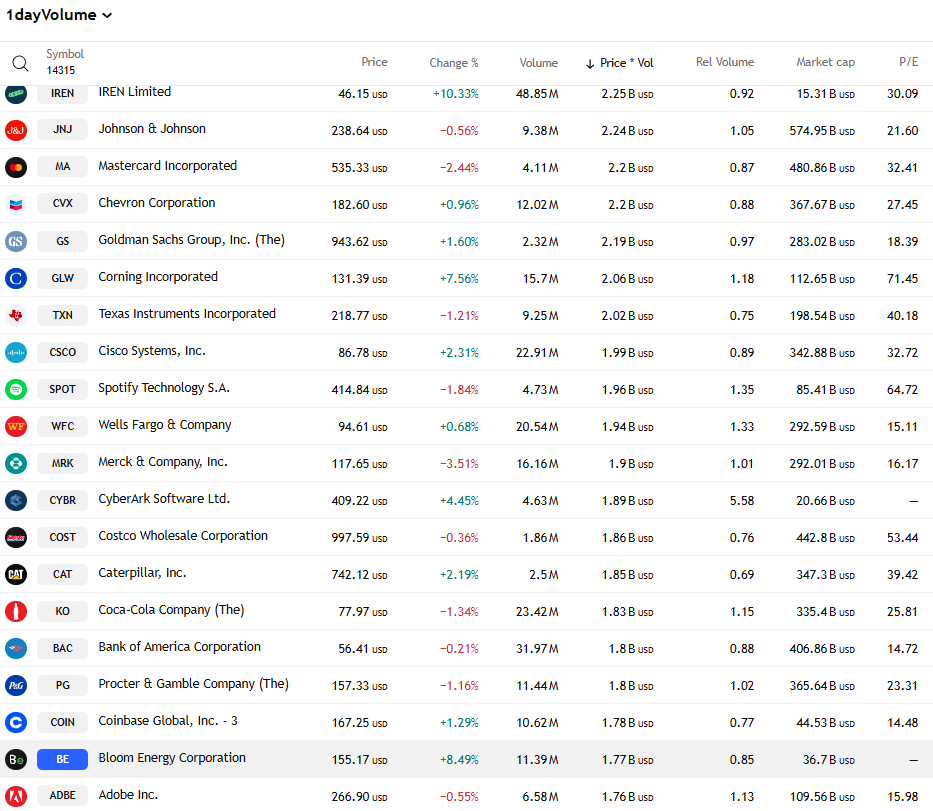Open the SPOT ticker symbol
933x811 pixels.
(62, 389)
